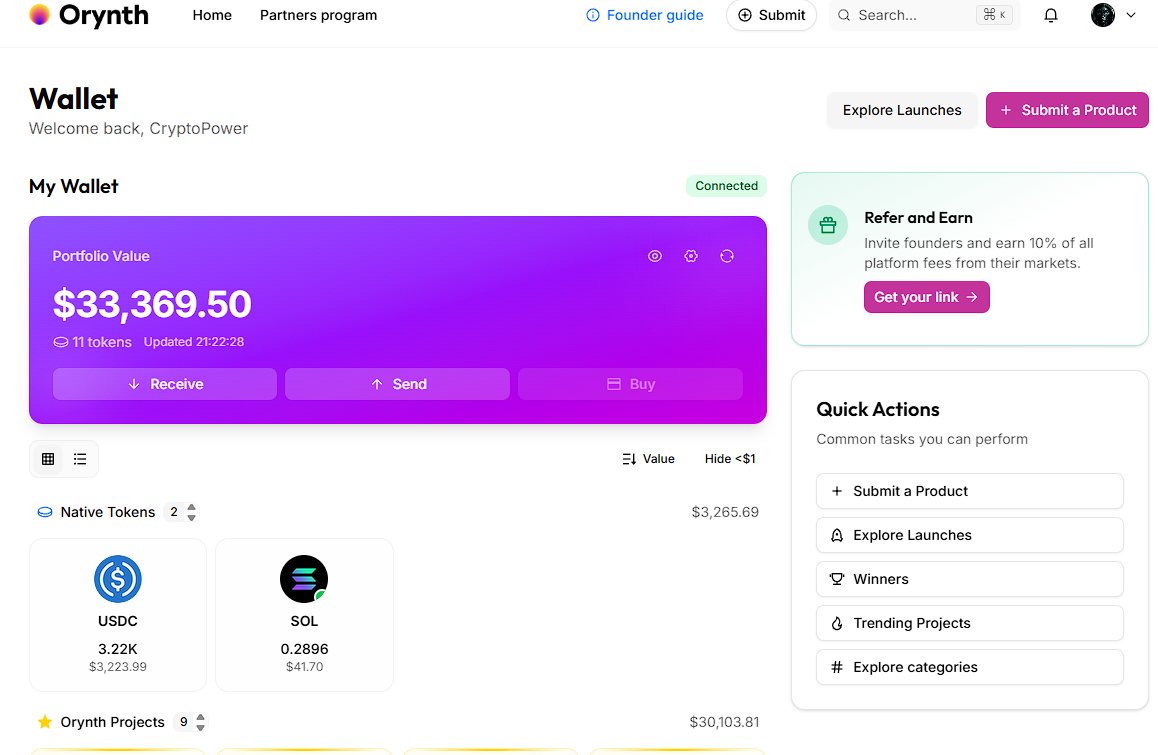The height and width of the screenshot is (755, 1158).
Task: Click the Buy button
Action: point(630,384)
